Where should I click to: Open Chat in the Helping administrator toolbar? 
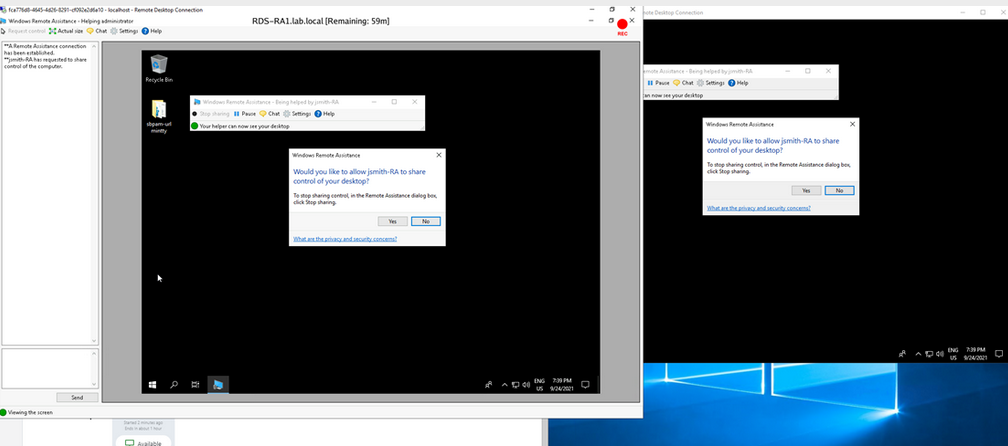tap(97, 31)
